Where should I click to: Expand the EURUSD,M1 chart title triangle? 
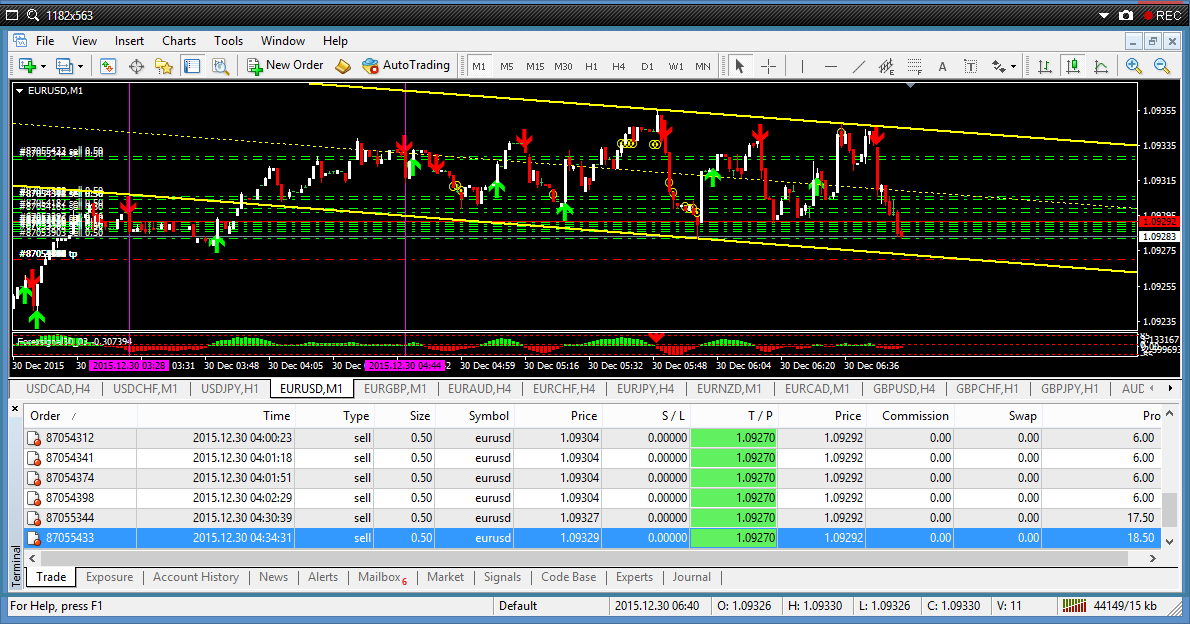[x=20, y=90]
